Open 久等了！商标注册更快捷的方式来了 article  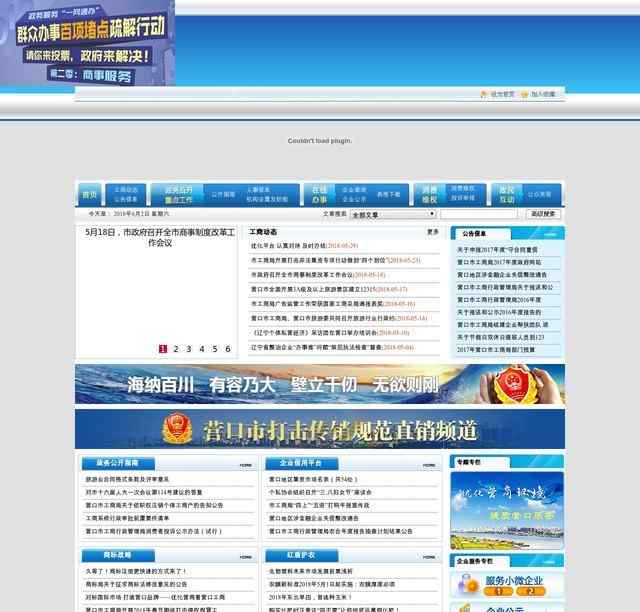(136, 572)
